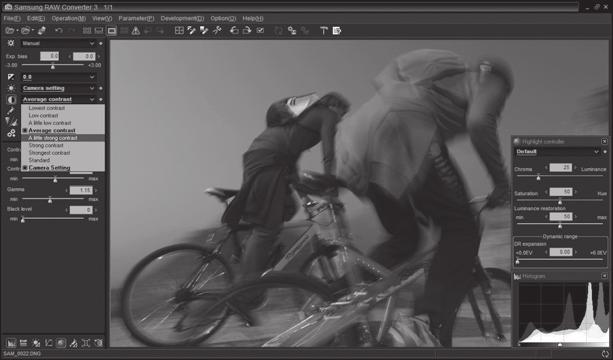Click the exposure sun icon beside Manual

click(x=11, y=43)
